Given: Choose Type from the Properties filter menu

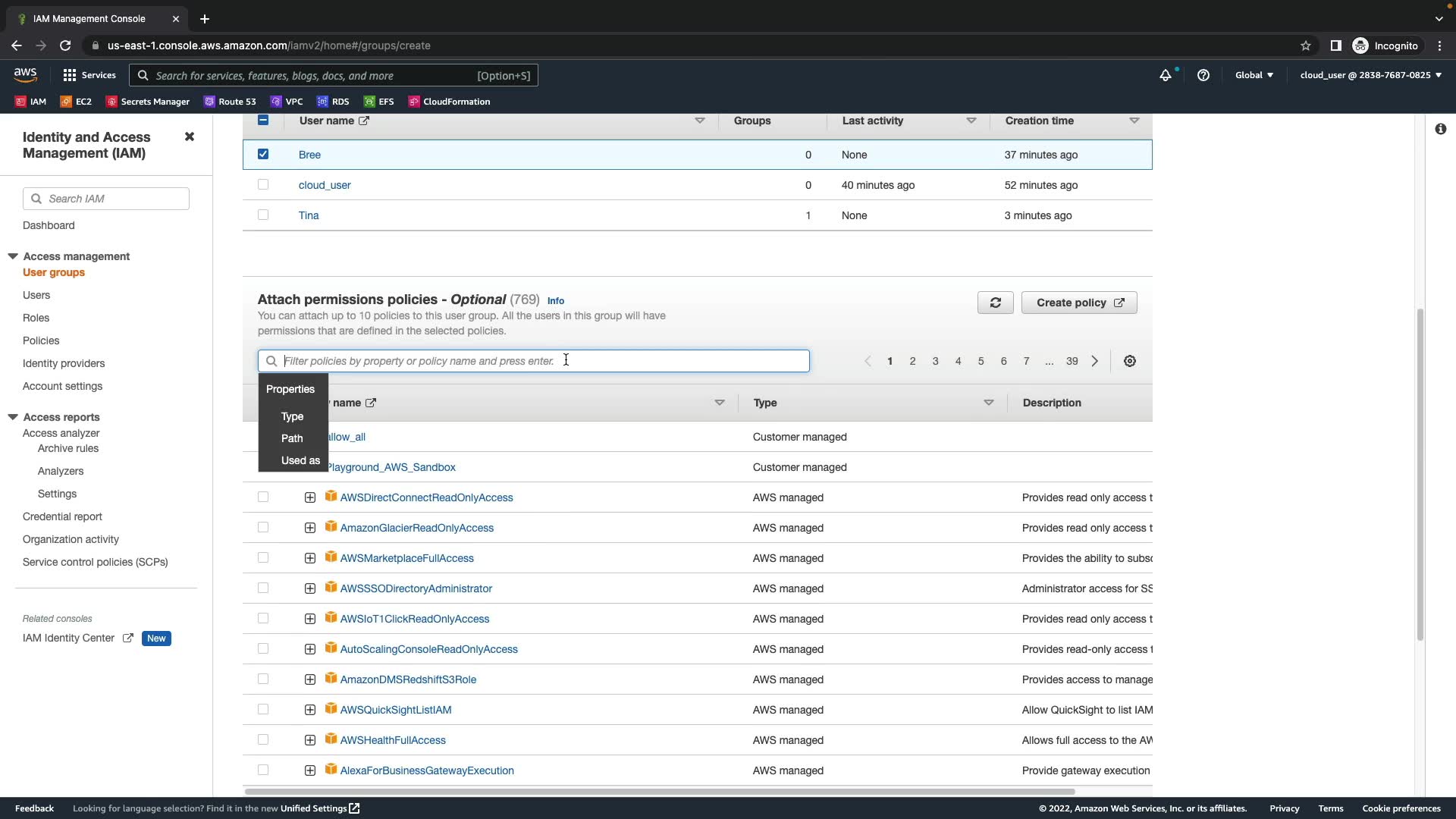Looking at the screenshot, I should (x=292, y=416).
